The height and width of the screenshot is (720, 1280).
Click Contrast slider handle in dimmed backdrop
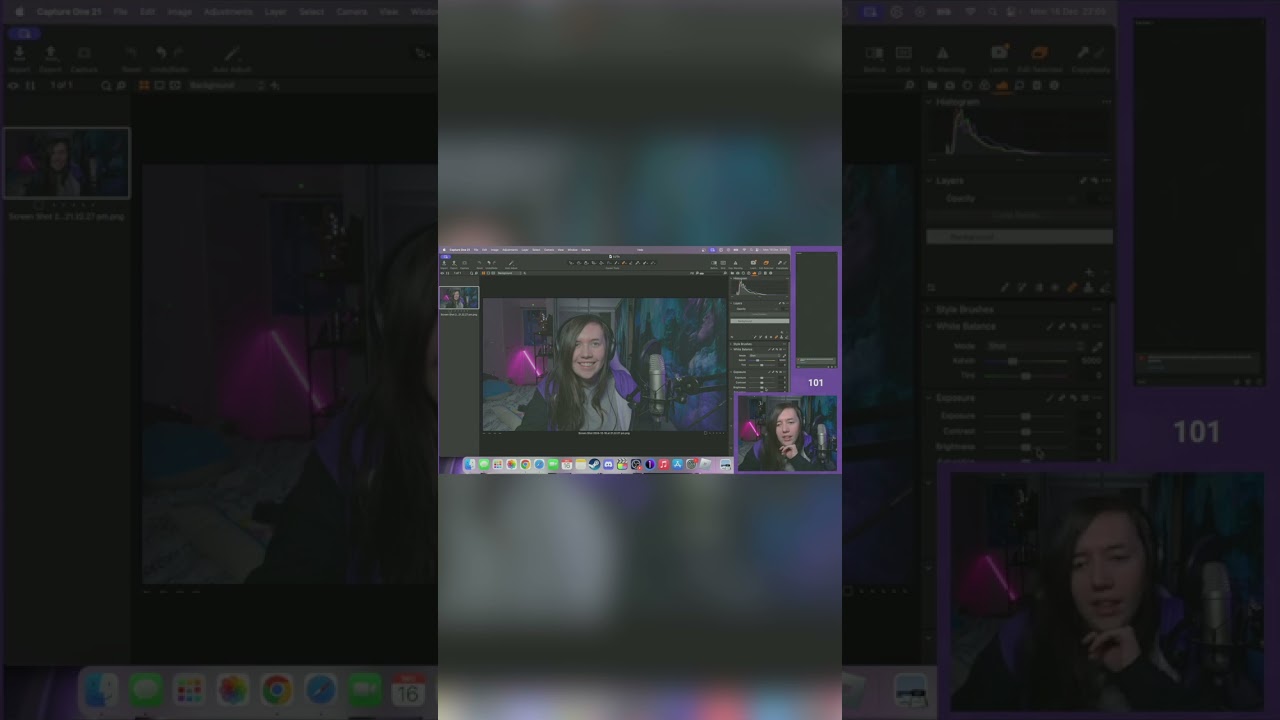(x=1026, y=431)
